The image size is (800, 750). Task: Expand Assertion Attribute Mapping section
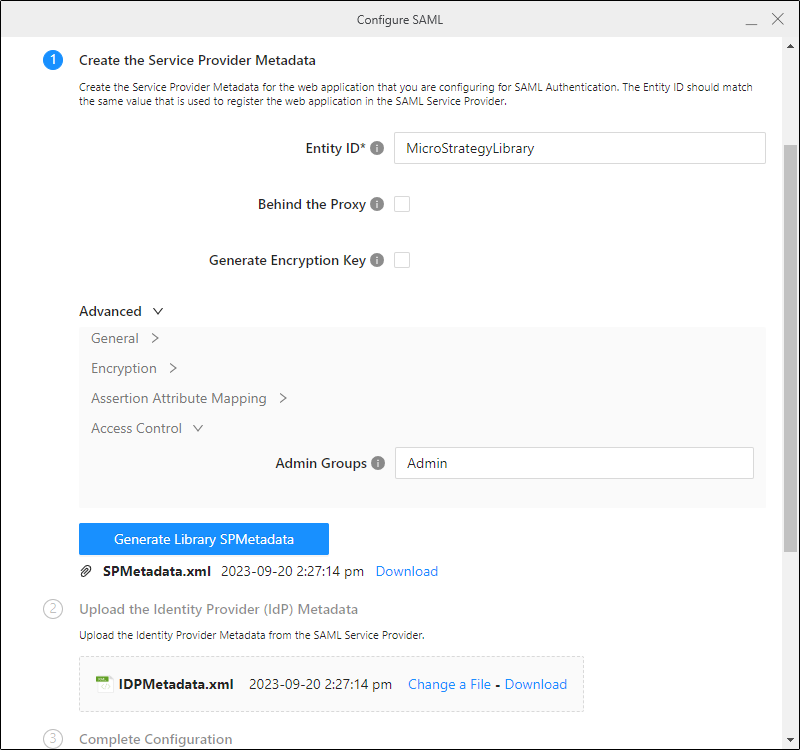[283, 398]
